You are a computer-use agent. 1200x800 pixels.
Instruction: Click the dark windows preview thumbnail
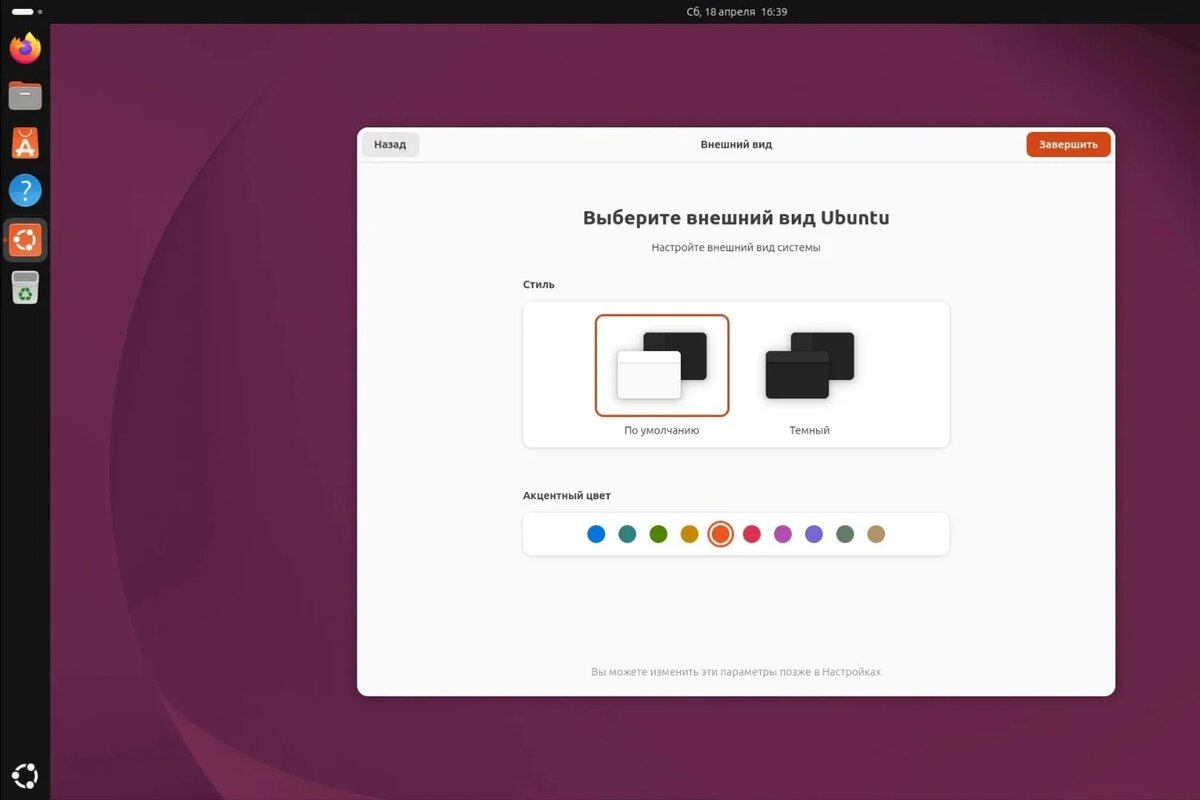807,363
